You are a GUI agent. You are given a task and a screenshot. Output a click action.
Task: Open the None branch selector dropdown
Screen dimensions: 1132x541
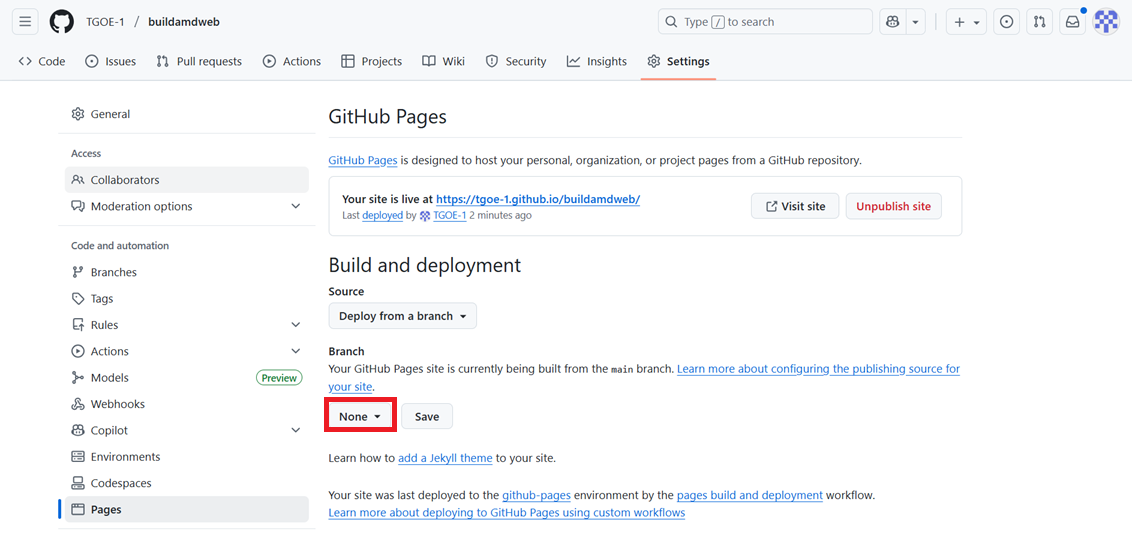tap(360, 417)
